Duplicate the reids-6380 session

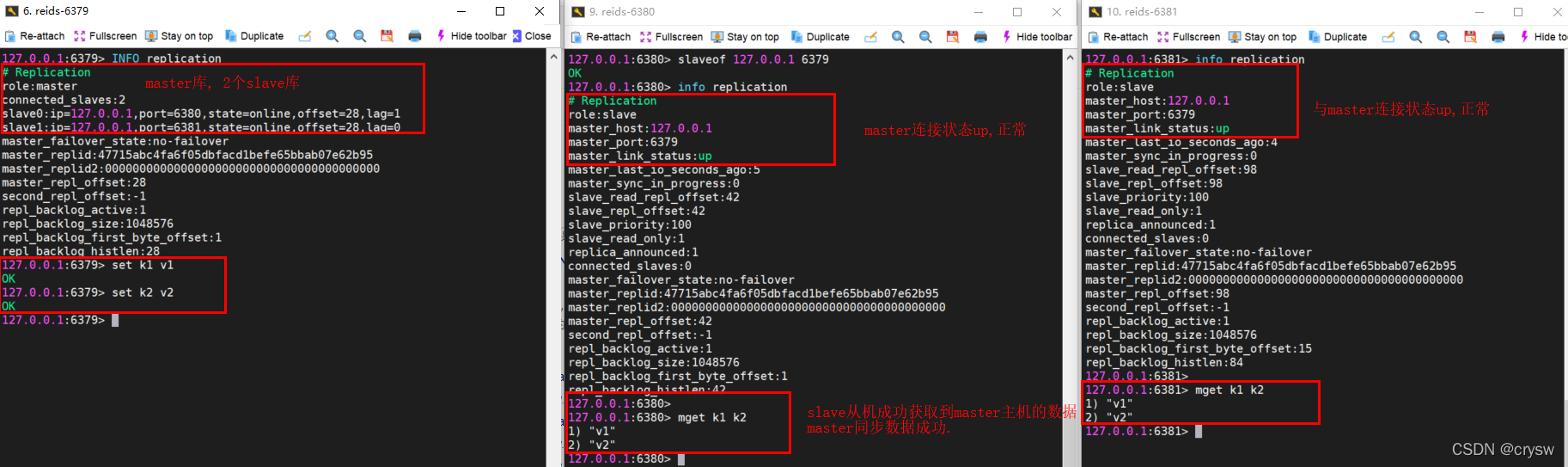click(821, 37)
